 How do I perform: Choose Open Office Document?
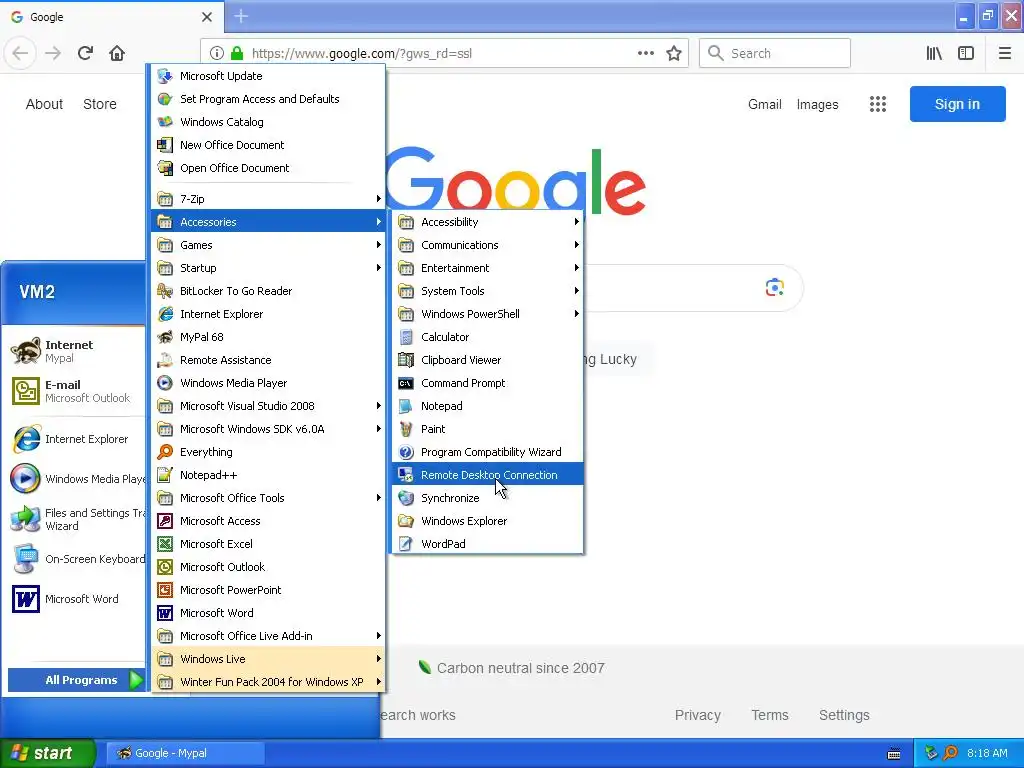click(x=268, y=168)
